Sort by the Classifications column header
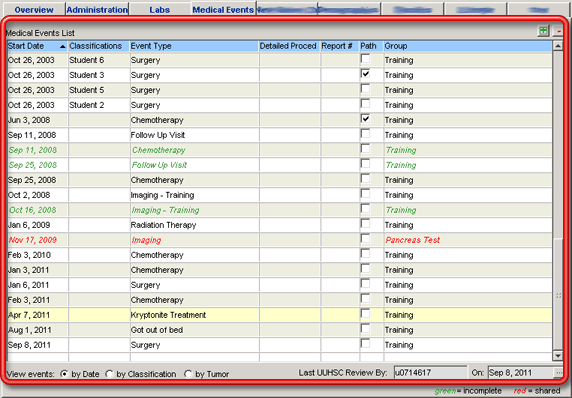572x398 pixels. click(x=99, y=46)
